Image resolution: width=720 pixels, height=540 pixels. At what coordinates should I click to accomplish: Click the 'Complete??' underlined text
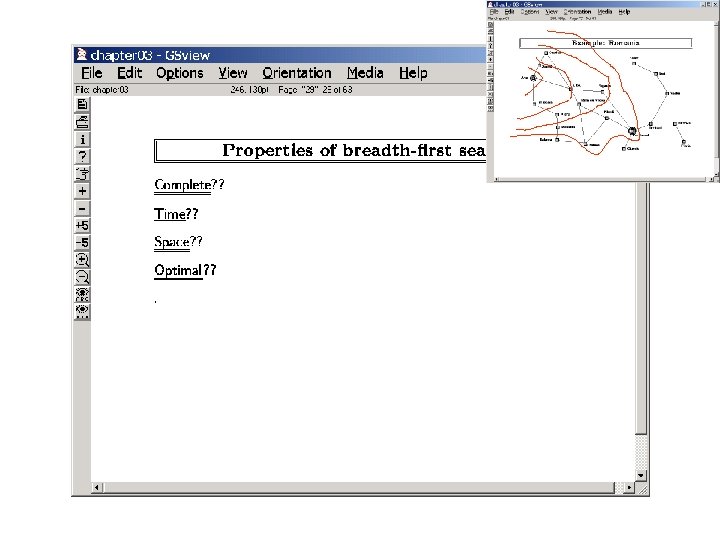(189, 185)
